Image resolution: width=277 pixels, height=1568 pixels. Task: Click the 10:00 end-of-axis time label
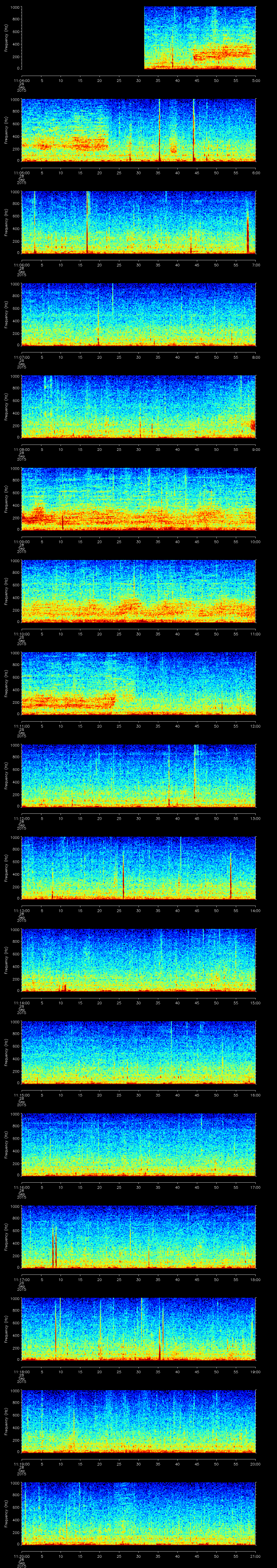[x=256, y=542]
